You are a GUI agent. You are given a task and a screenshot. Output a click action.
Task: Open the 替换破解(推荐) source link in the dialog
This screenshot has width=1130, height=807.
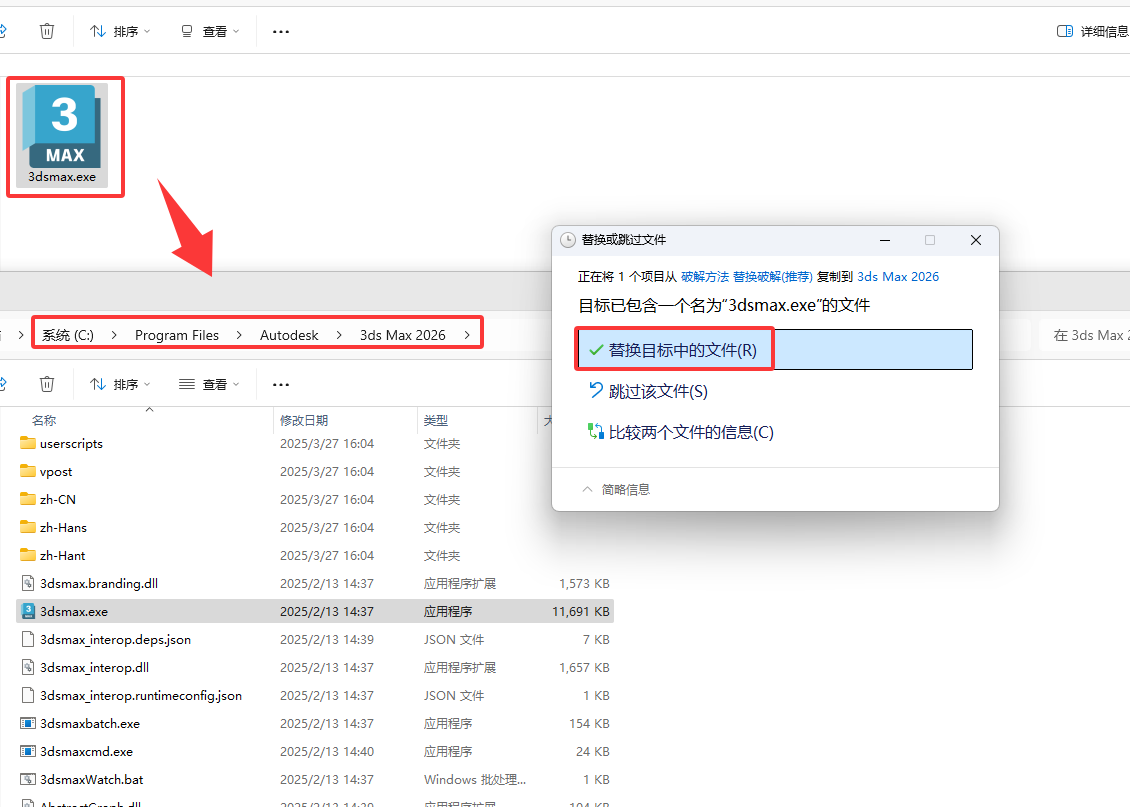pos(773,277)
